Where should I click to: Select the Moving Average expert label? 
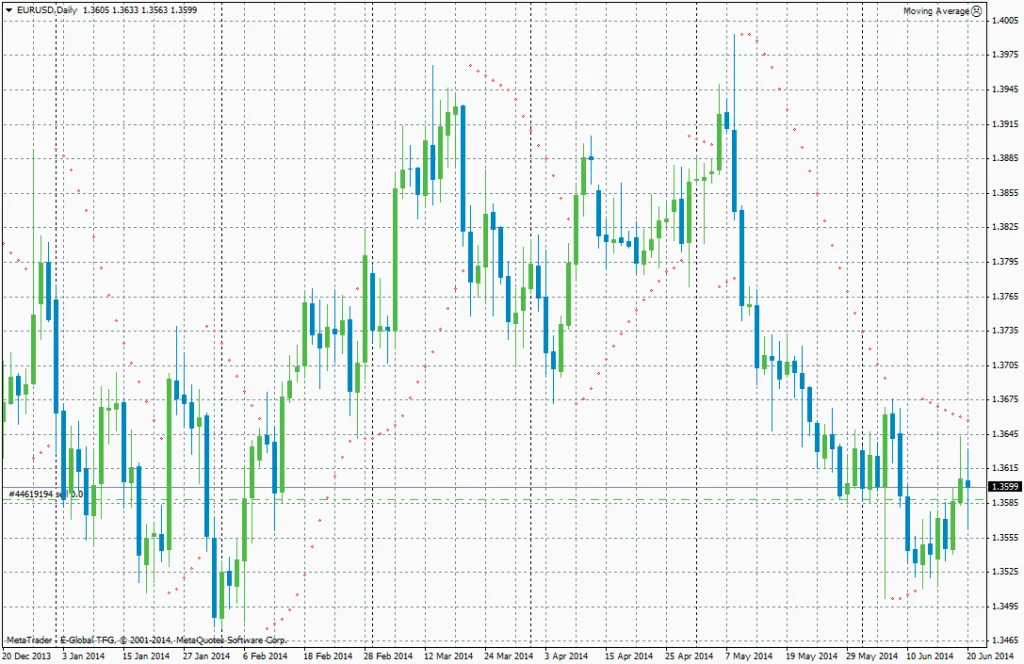pos(936,11)
